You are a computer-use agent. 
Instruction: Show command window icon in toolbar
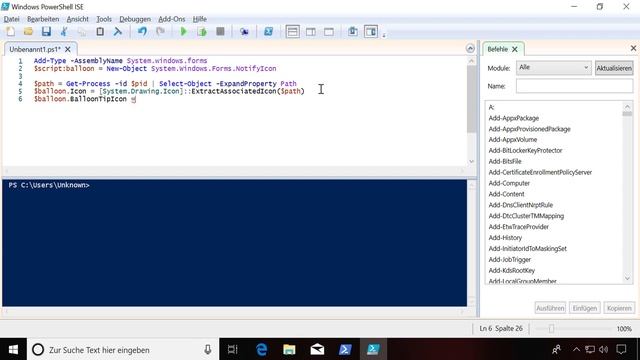(x=353, y=31)
